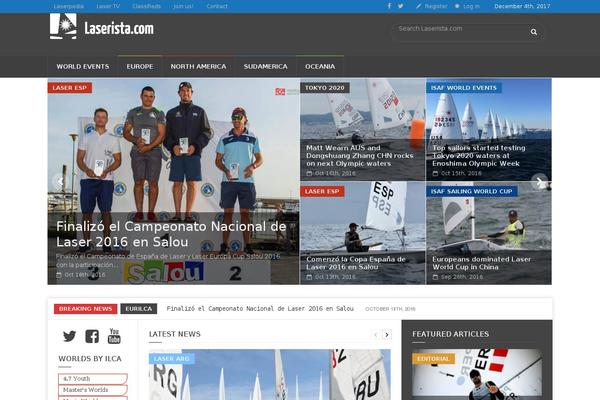
Task: Open 4.7 Youth worlds link
Action: pos(93,379)
